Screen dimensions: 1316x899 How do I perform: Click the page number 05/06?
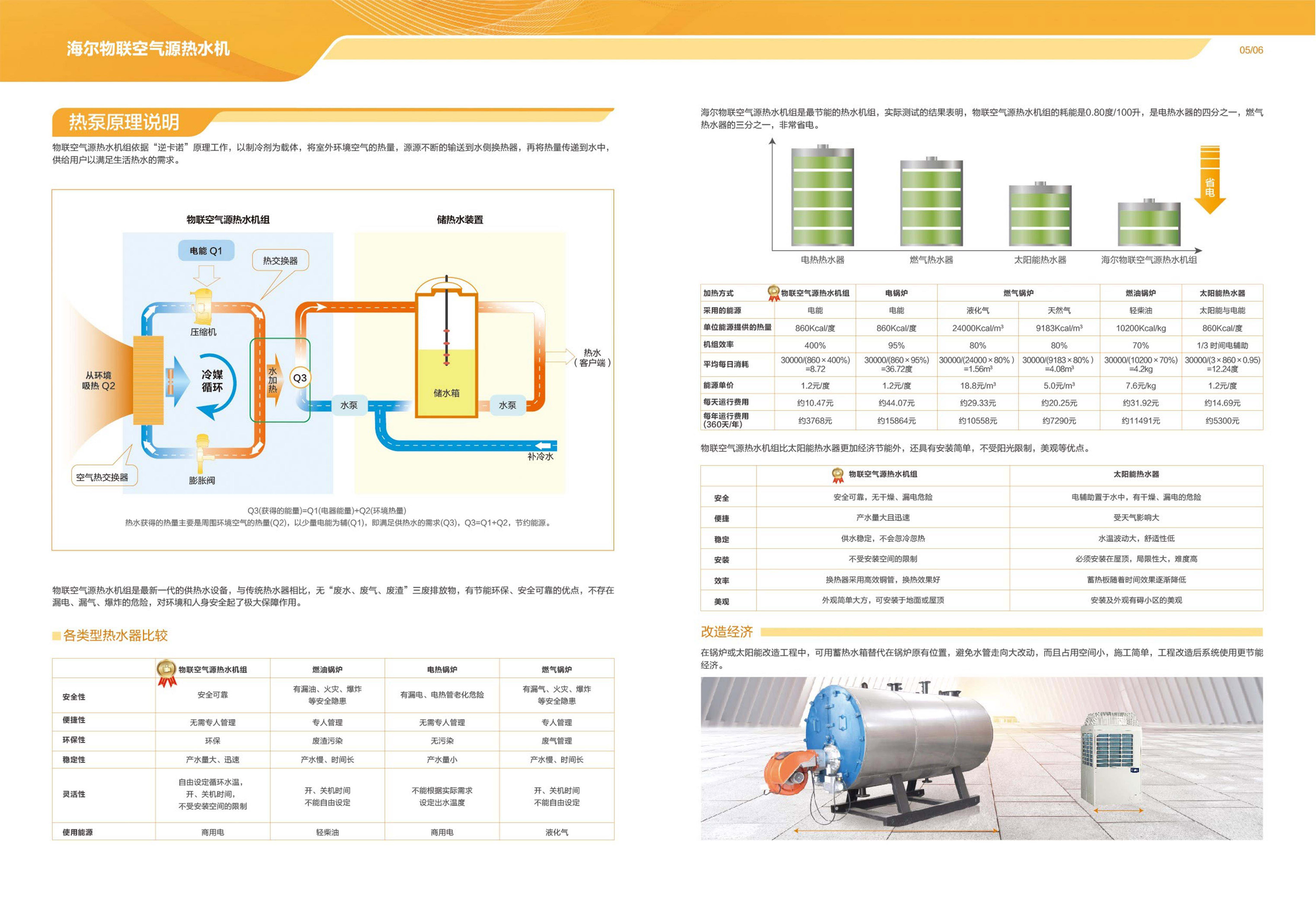coord(1251,50)
